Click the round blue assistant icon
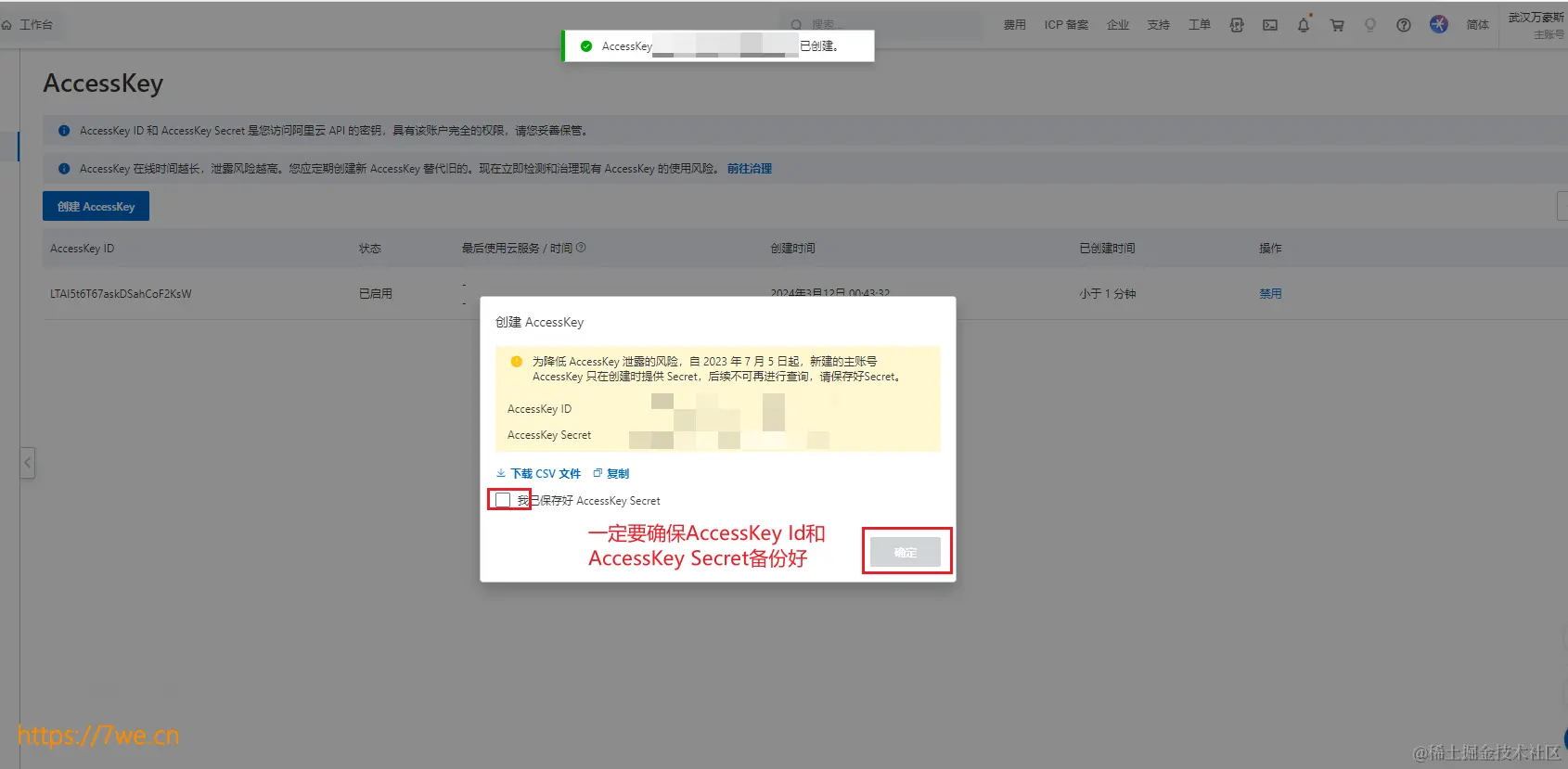 [x=1439, y=24]
